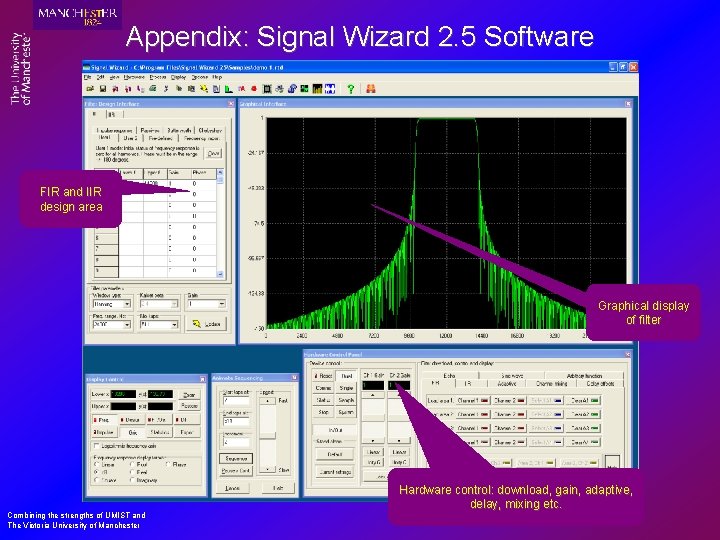Open the Display menu
Screen dimensions: 720x540
tap(179, 77)
